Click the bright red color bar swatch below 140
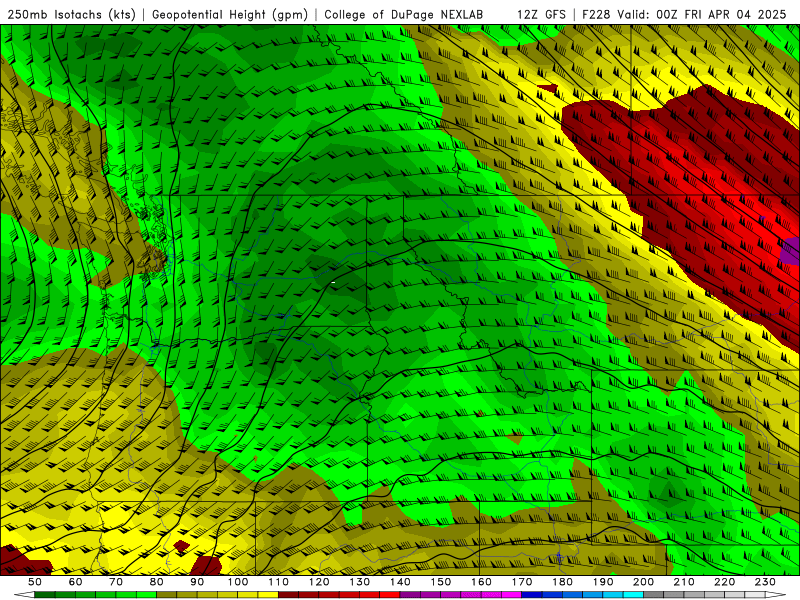This screenshot has height=600, width=800. pyautogui.click(x=390, y=595)
